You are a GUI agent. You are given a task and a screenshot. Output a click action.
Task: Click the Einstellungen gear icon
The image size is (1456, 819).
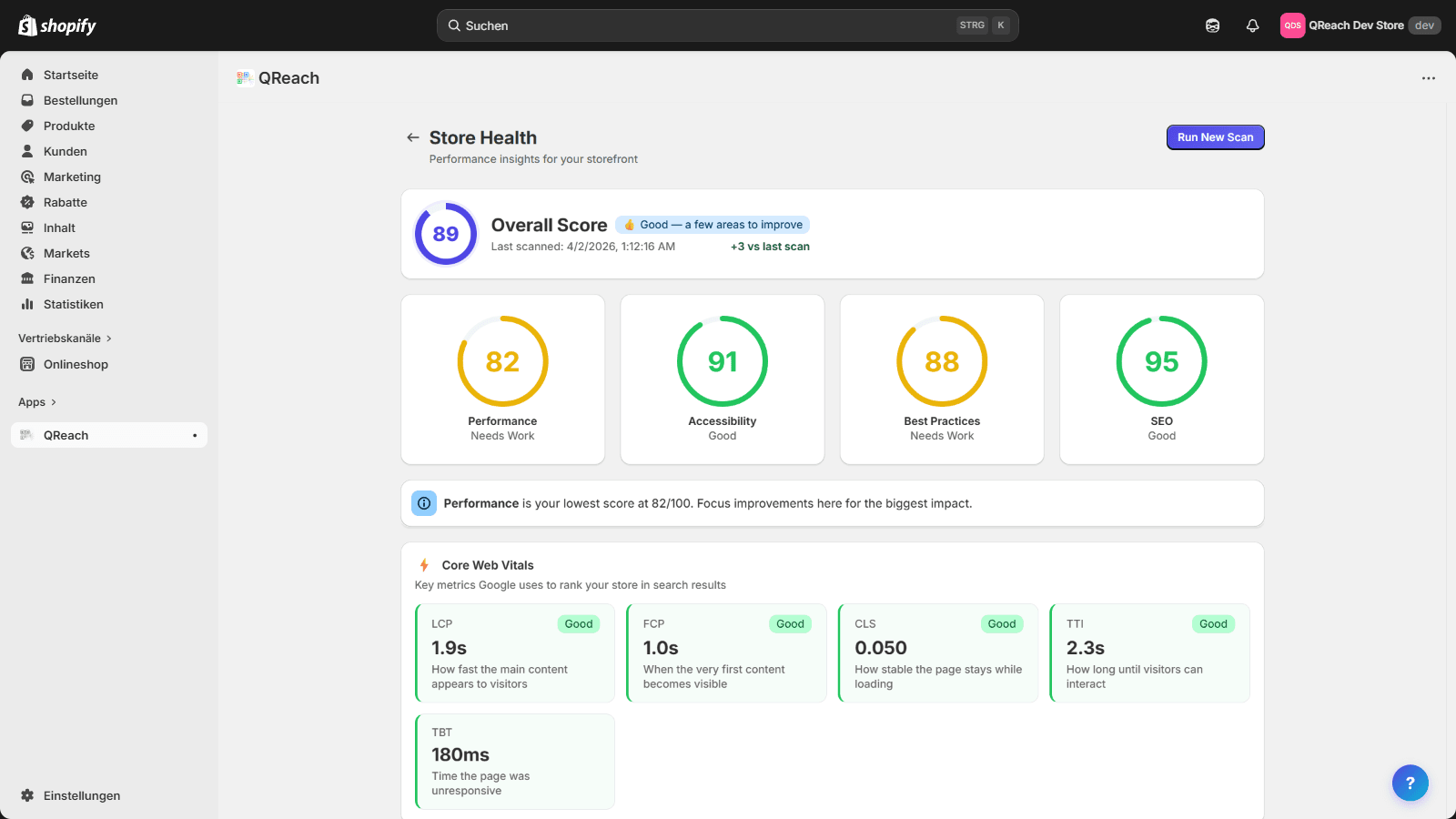pos(27,795)
